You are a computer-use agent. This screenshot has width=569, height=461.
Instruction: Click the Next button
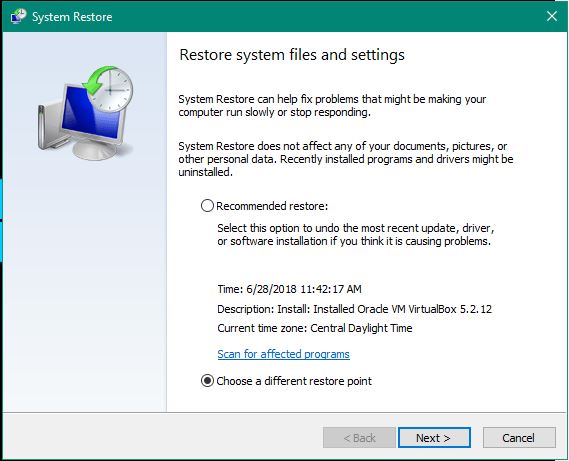point(434,437)
